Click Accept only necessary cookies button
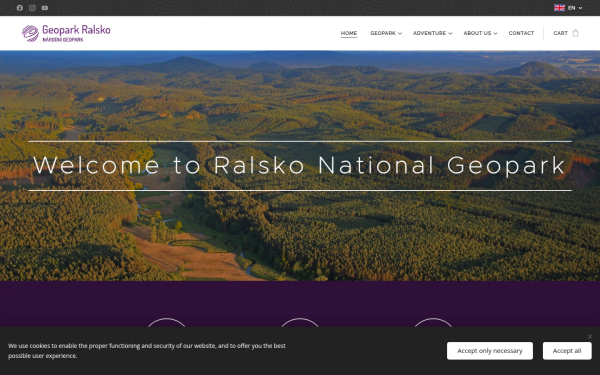Screen dimensions: 600x375 pyautogui.click(x=490, y=351)
